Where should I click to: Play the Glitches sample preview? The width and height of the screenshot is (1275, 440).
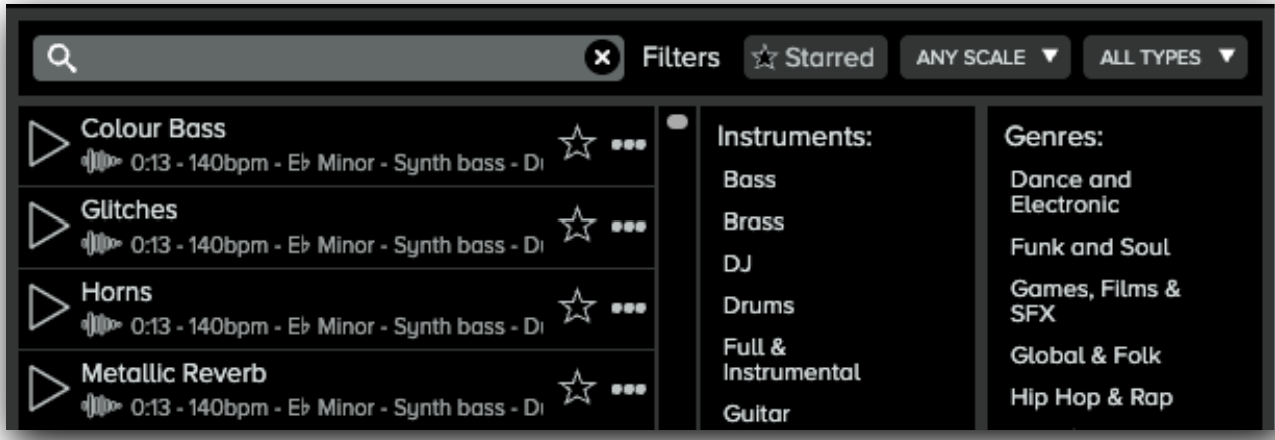pyautogui.click(x=49, y=226)
